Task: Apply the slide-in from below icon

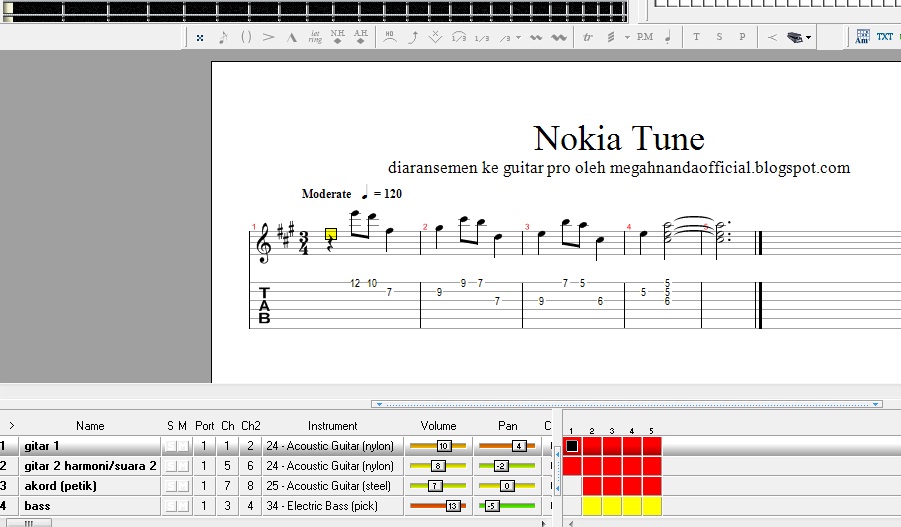Action: 505,38
